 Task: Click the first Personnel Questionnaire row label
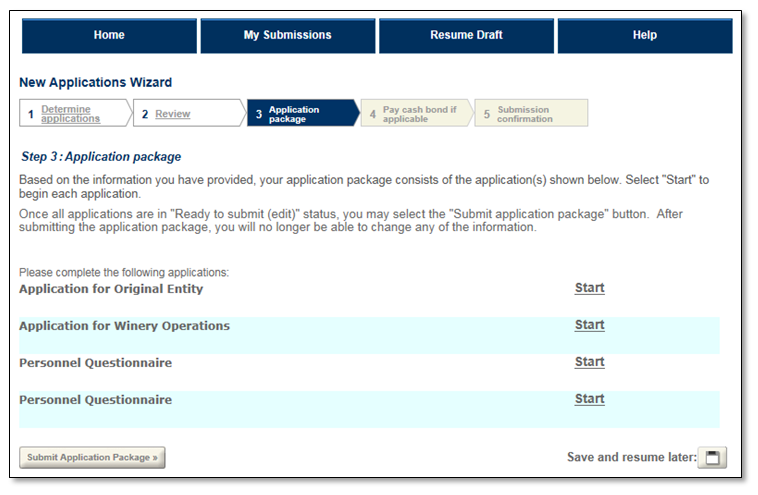tap(95, 363)
